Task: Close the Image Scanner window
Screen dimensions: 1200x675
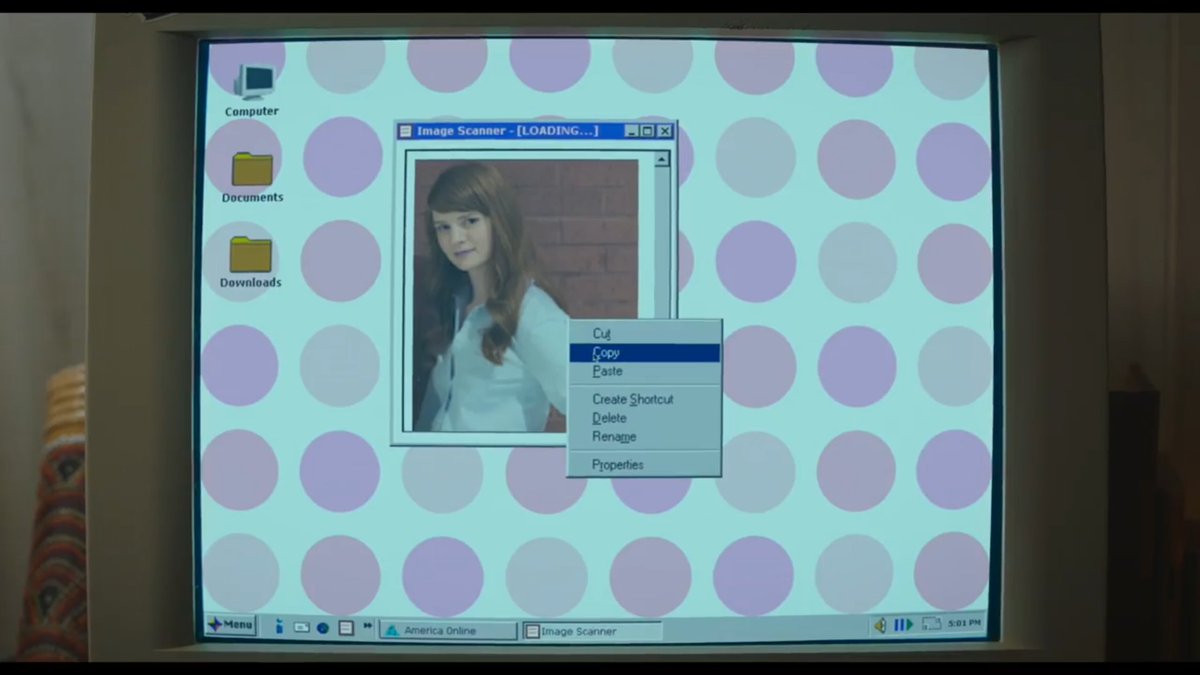Action: pyautogui.click(x=665, y=131)
